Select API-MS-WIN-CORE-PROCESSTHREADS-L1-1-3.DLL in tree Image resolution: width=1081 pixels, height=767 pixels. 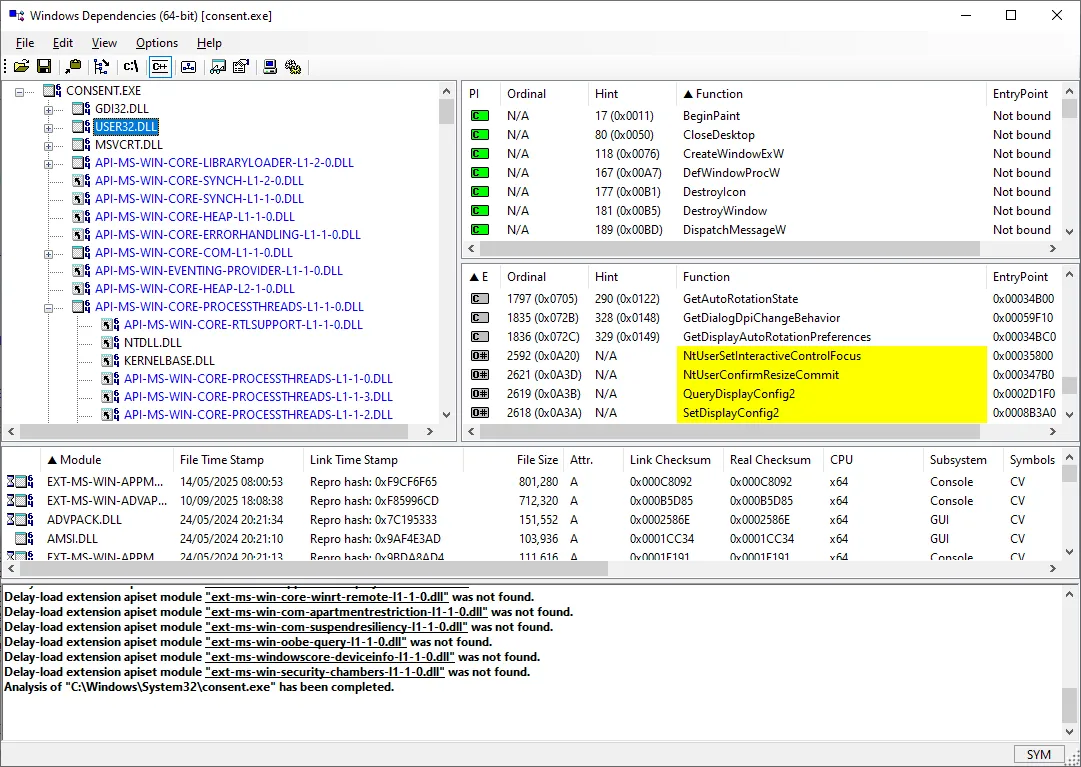pyautogui.click(x=258, y=396)
